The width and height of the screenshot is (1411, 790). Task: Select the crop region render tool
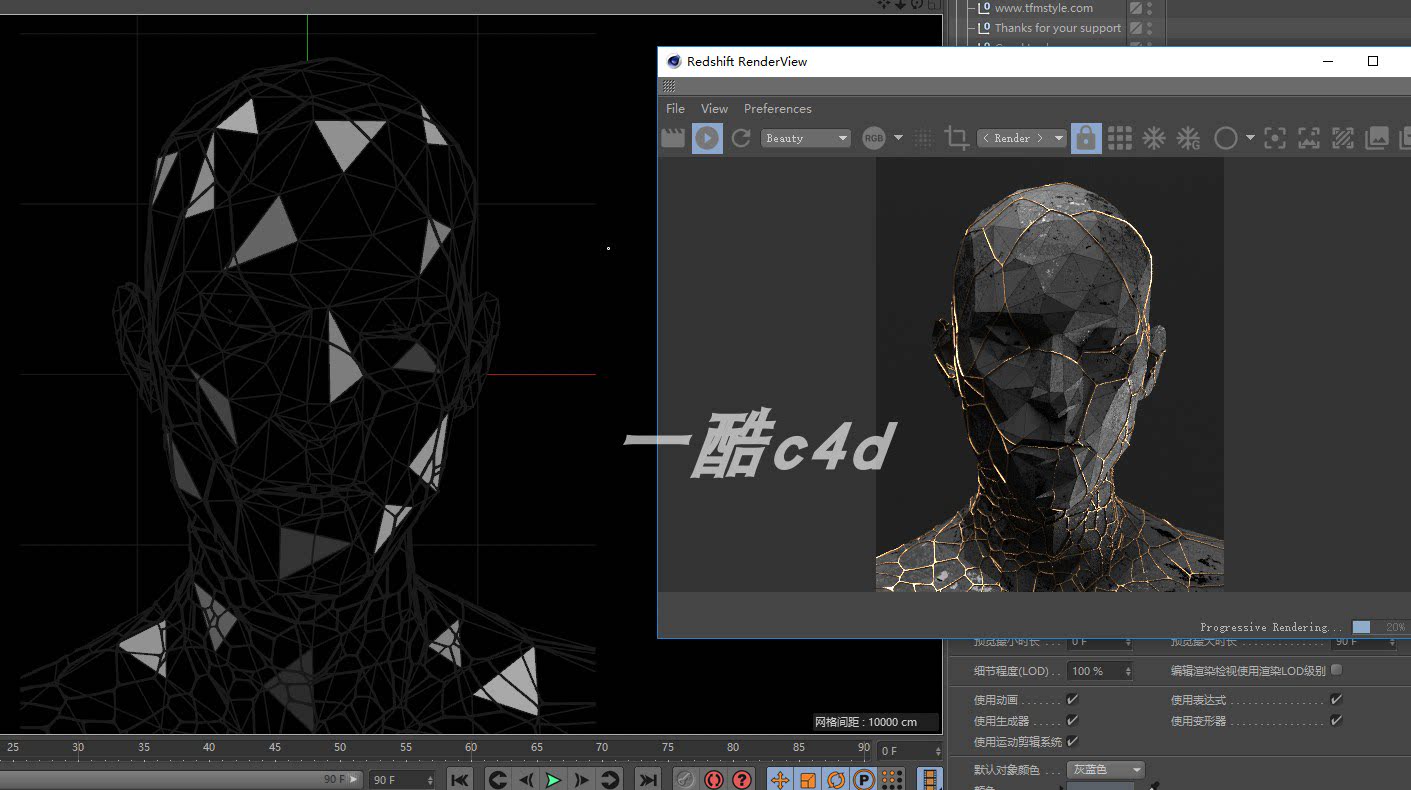pyautogui.click(x=956, y=138)
